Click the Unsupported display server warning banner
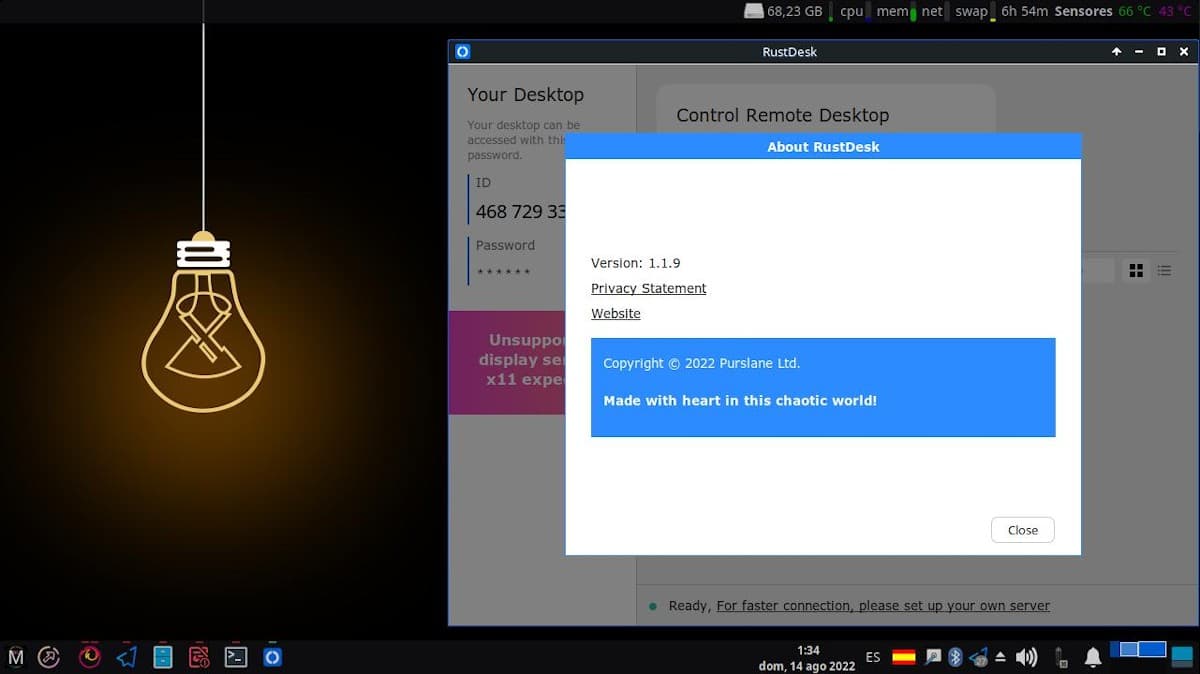The image size is (1200, 674). point(507,362)
